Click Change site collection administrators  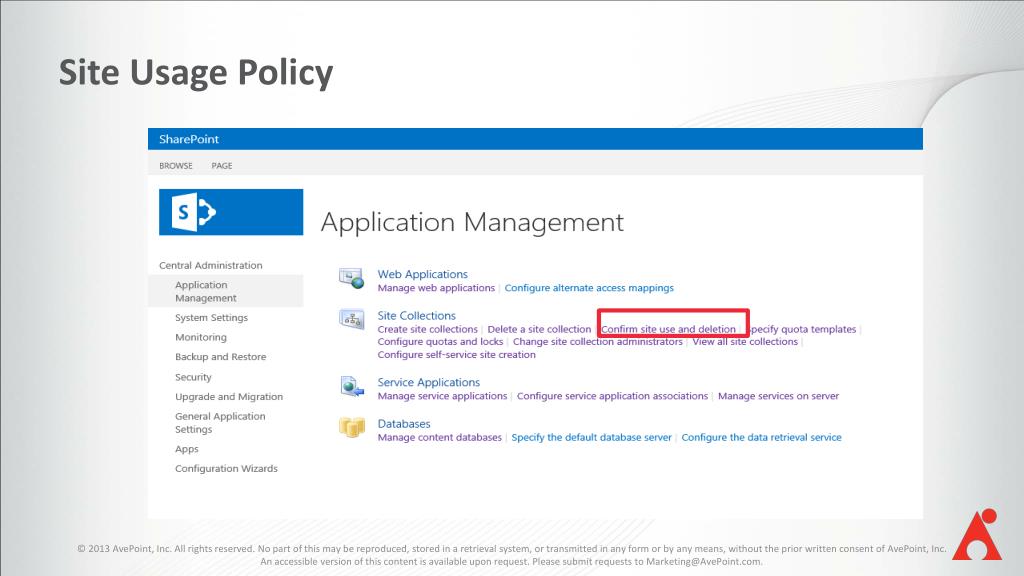coord(598,342)
